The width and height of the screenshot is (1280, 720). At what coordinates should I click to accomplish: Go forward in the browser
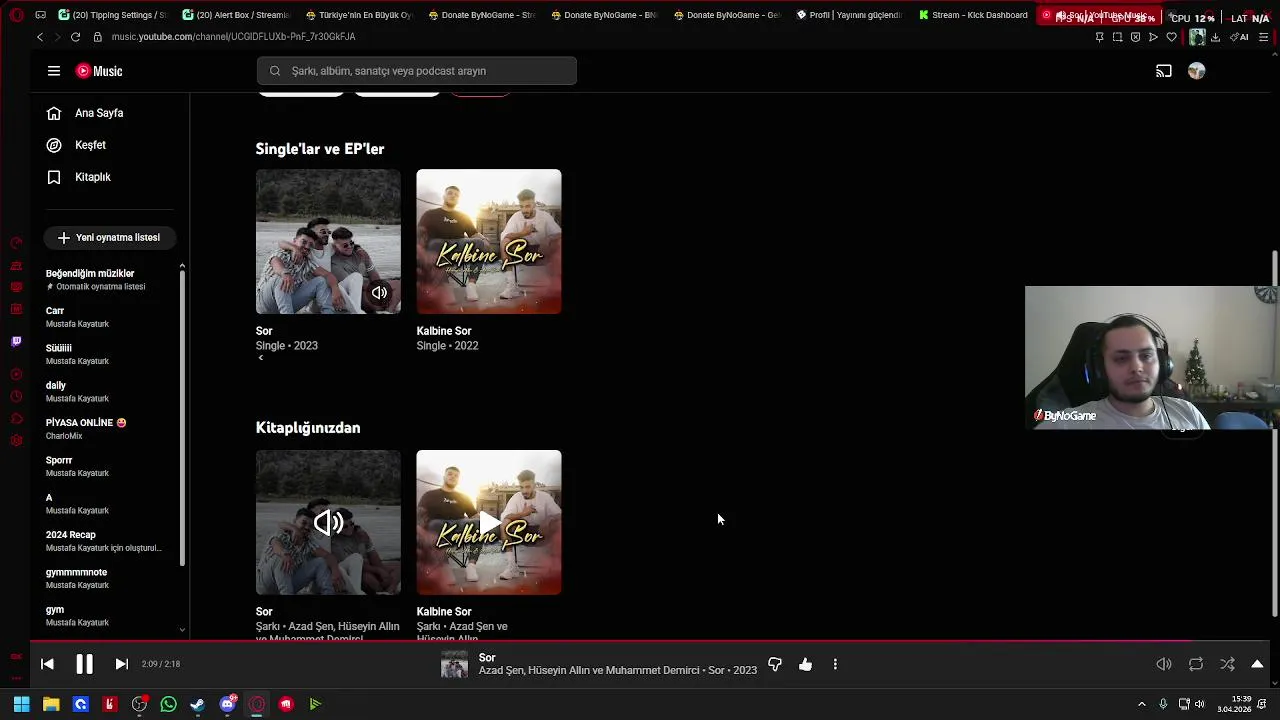click(57, 37)
